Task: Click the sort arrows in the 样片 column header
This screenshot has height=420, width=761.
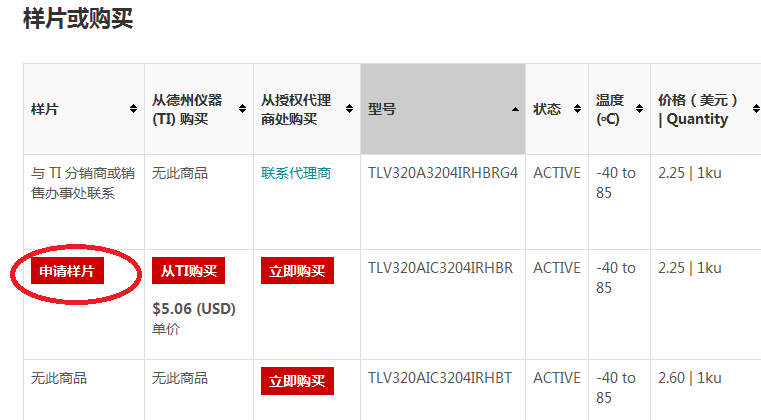Action: (133, 109)
